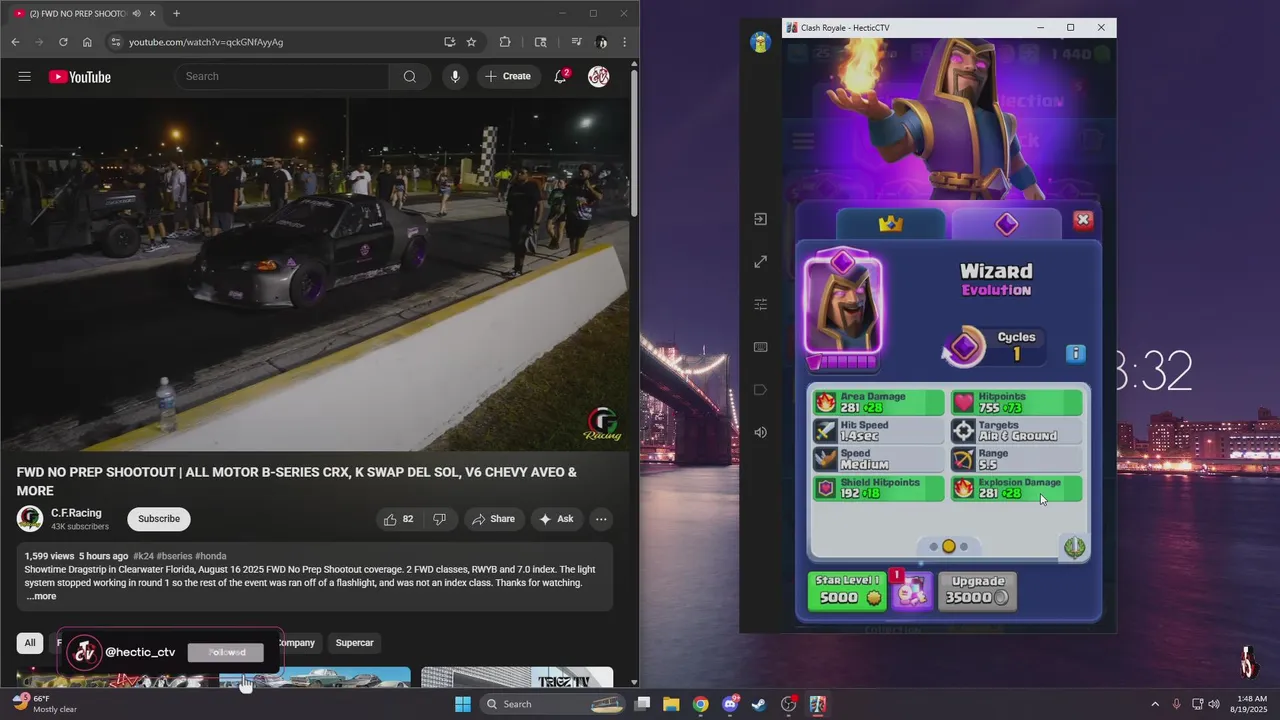This screenshot has width=1280, height=720.
Task: Click the emulator volume speaker icon
Action: pyautogui.click(x=761, y=432)
